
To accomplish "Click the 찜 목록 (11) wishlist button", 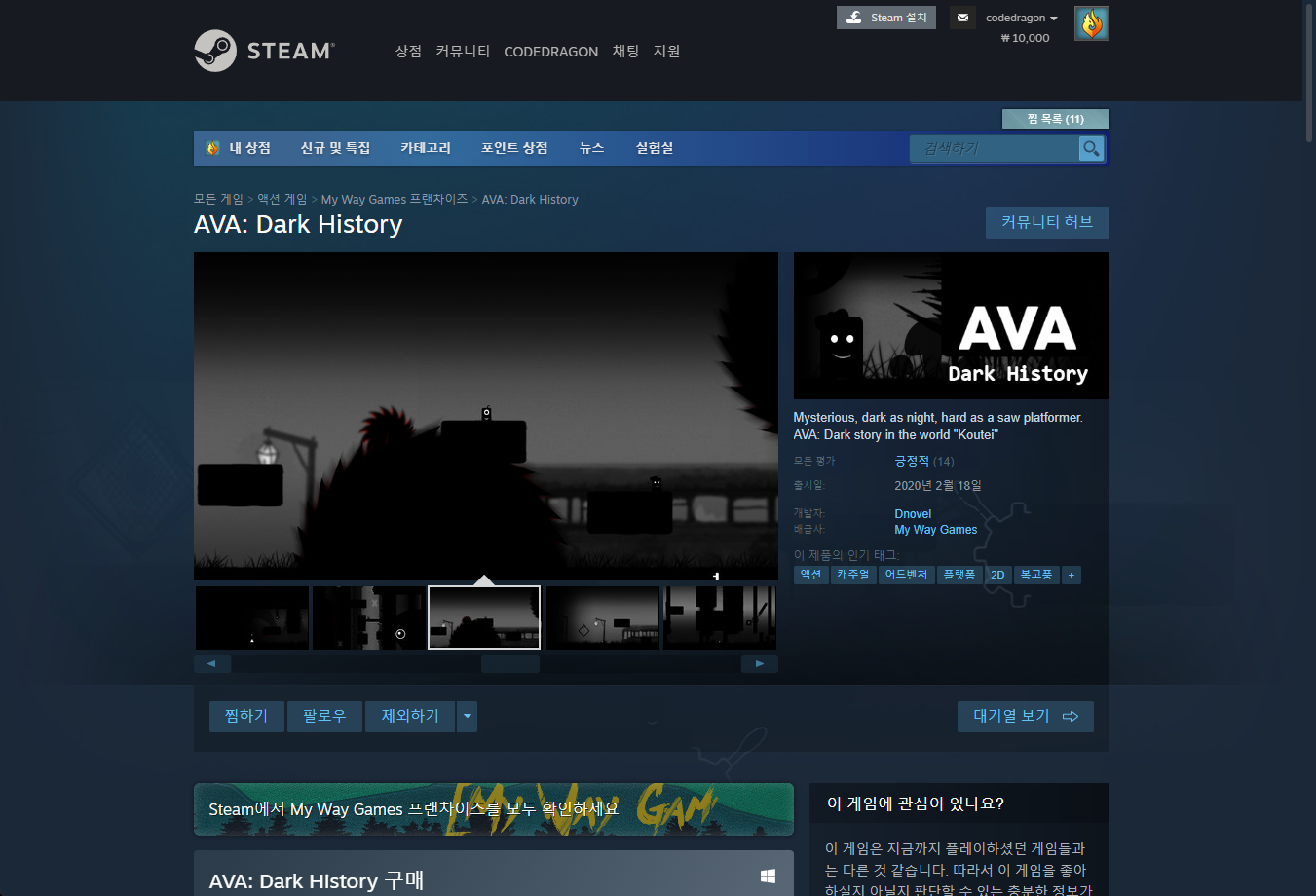I will [1056, 119].
